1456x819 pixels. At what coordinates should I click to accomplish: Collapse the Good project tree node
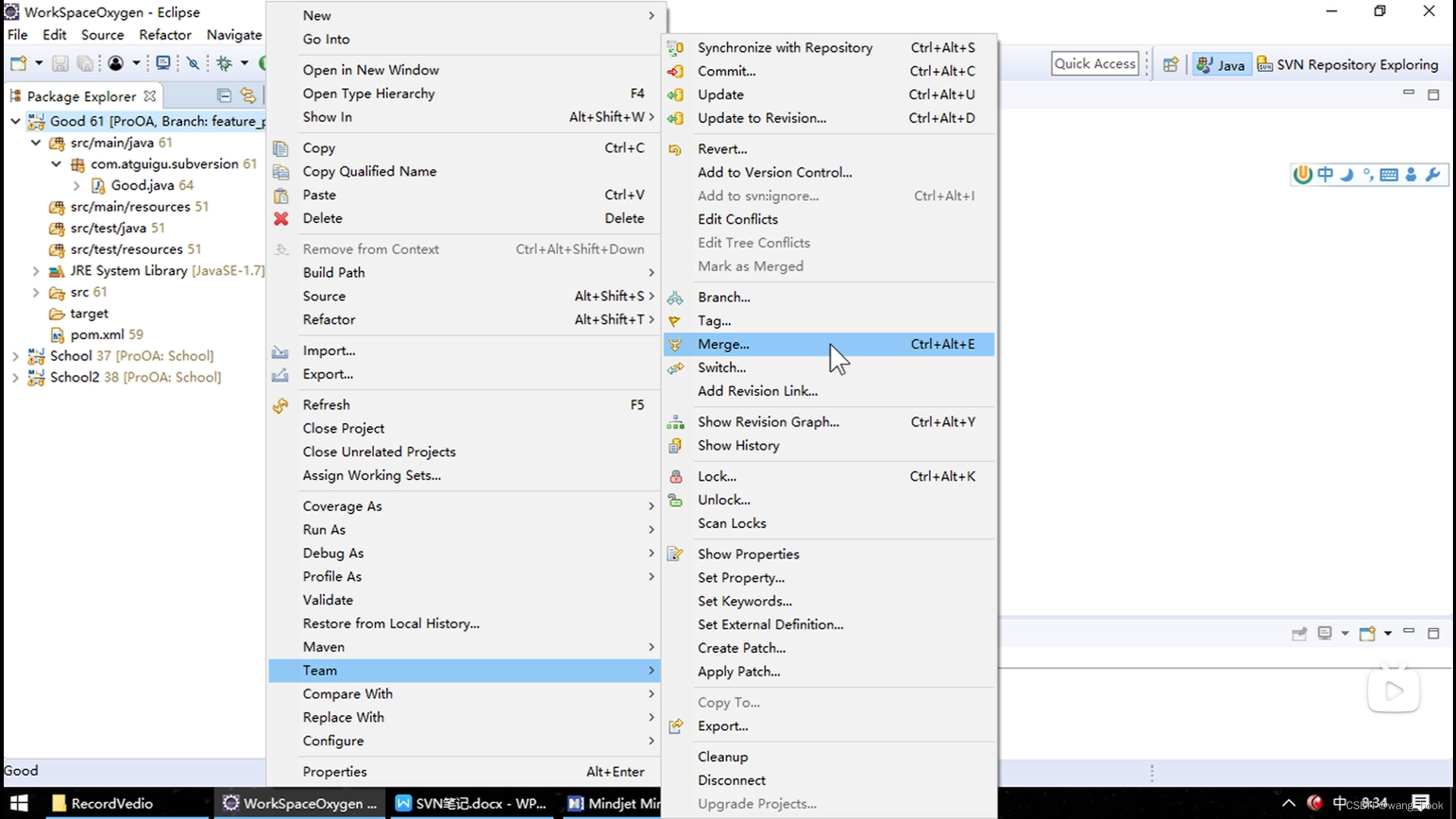(15, 121)
